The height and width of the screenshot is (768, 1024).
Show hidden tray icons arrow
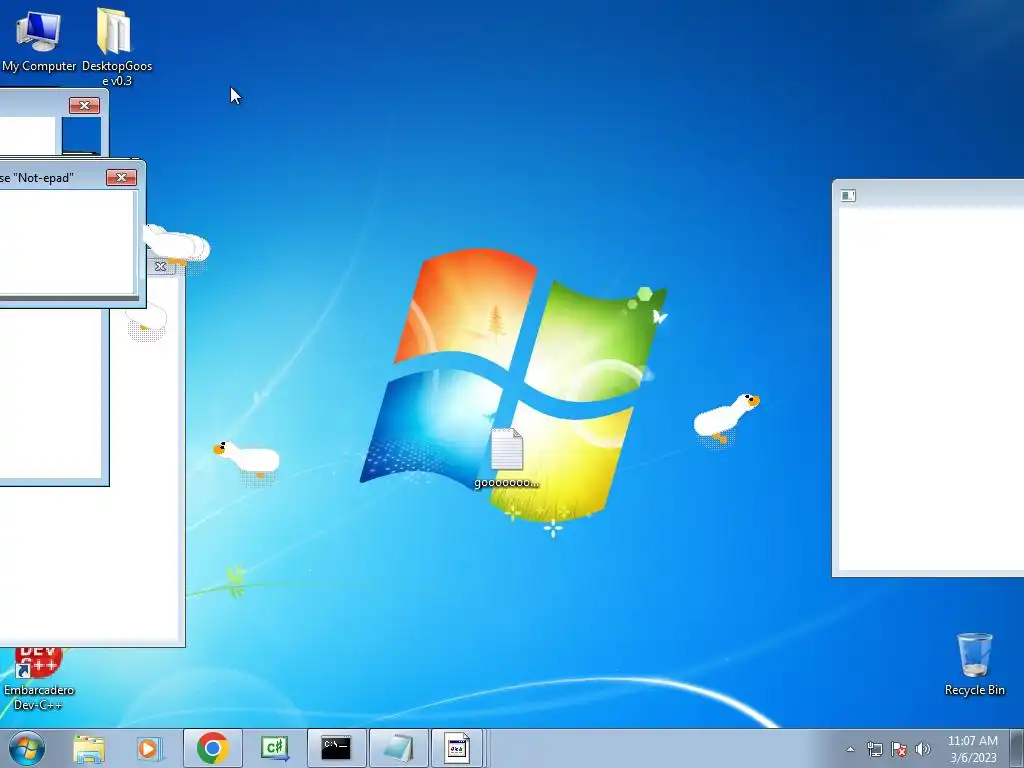tap(850, 749)
